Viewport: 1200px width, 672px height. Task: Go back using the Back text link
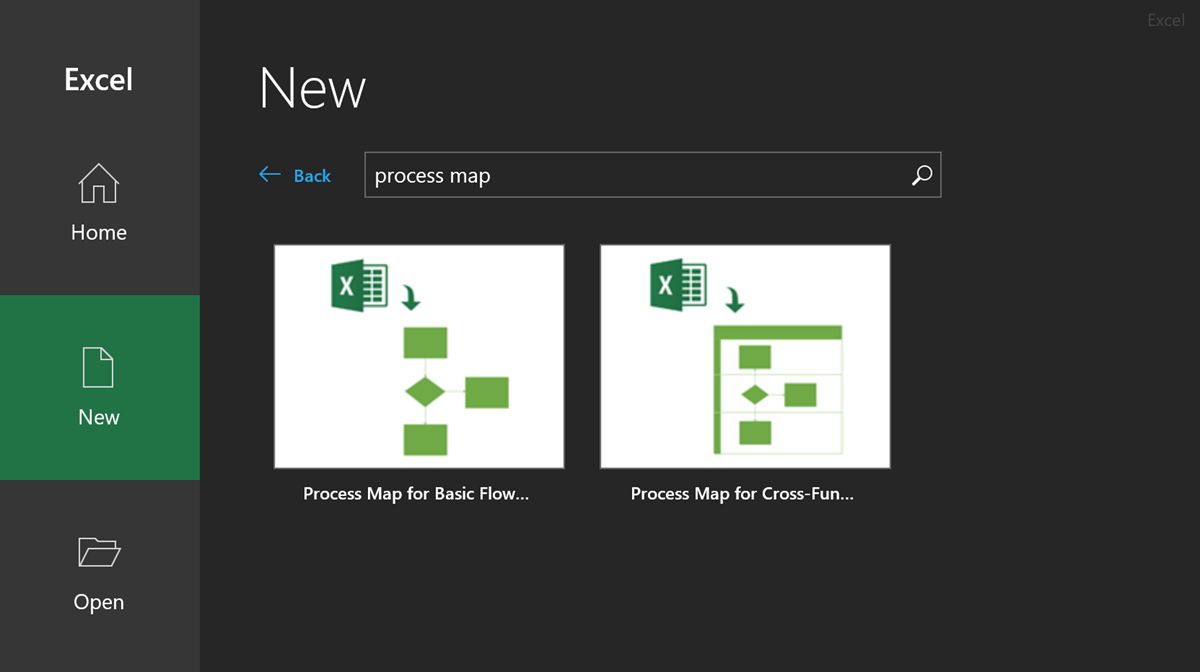point(312,176)
